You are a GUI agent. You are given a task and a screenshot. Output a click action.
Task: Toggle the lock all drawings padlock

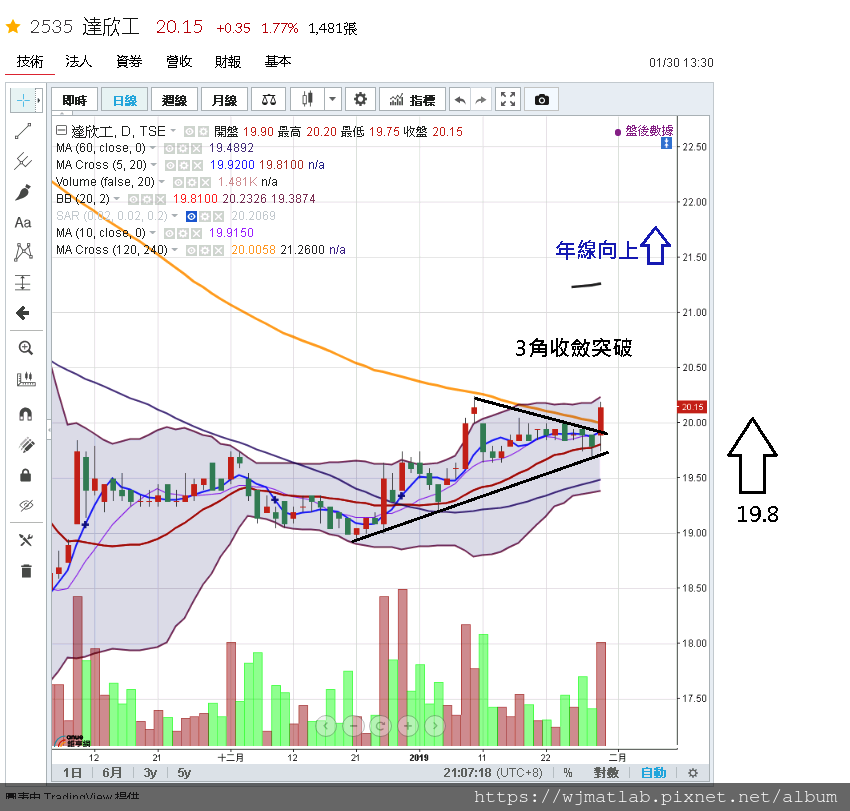25,475
